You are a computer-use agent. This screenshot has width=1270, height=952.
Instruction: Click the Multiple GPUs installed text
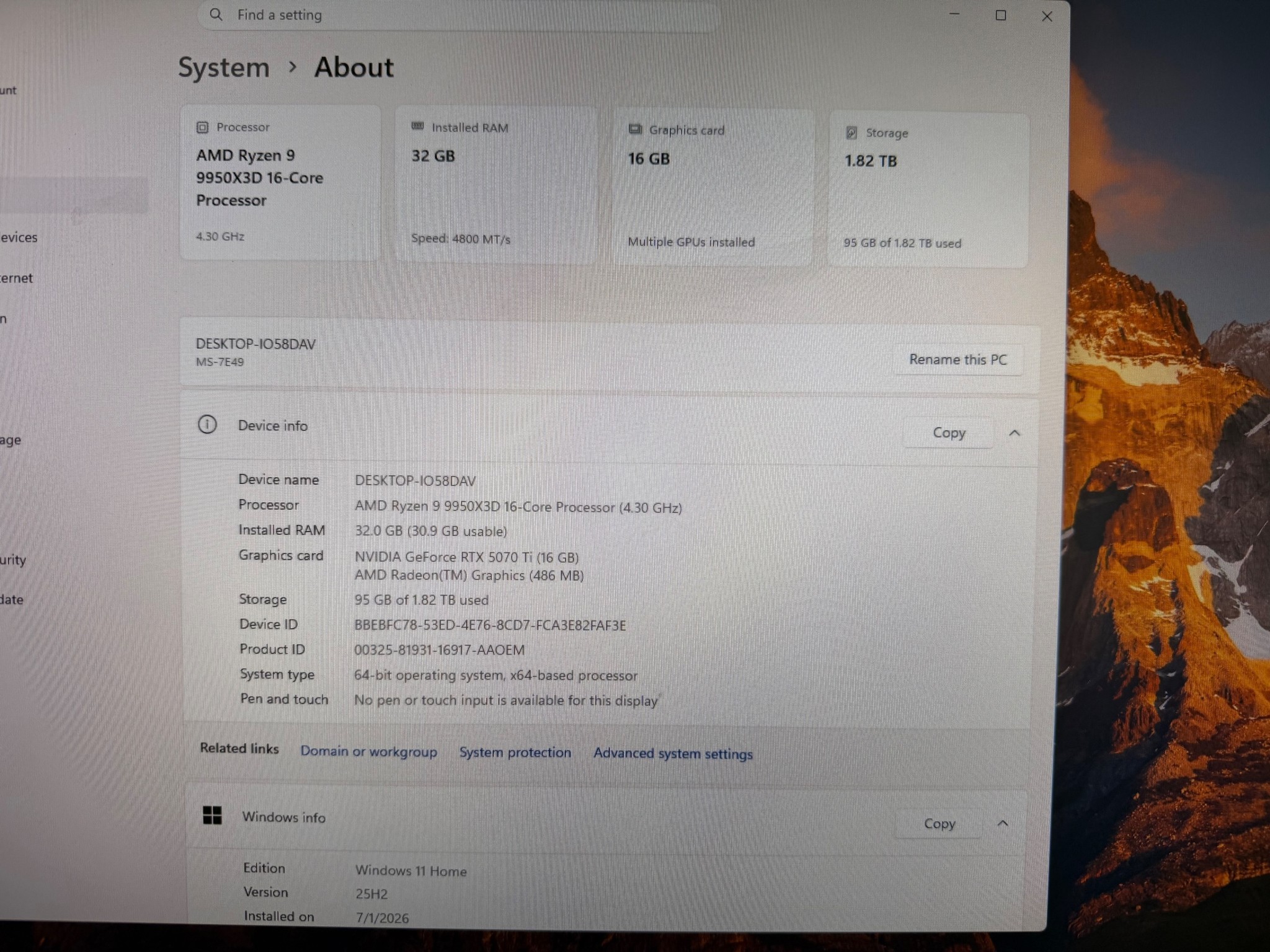[x=691, y=242]
